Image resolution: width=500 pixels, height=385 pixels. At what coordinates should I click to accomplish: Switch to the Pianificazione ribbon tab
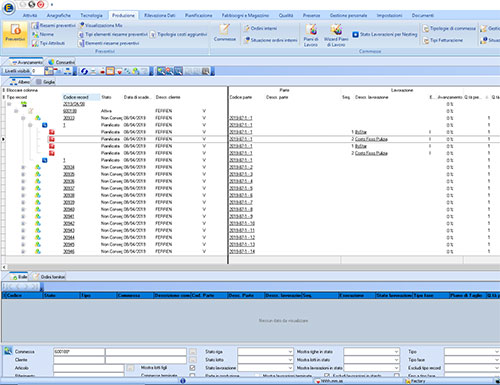coord(199,15)
